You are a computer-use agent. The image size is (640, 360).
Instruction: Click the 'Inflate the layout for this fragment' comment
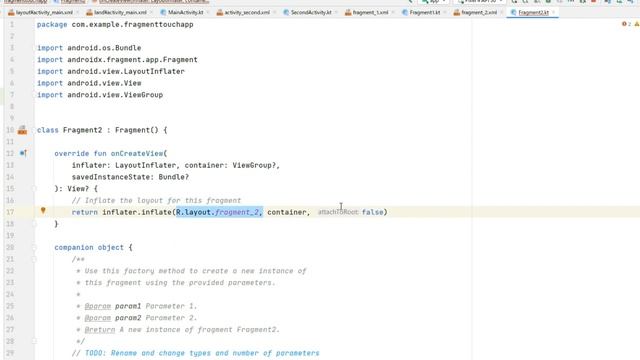[x=156, y=200]
